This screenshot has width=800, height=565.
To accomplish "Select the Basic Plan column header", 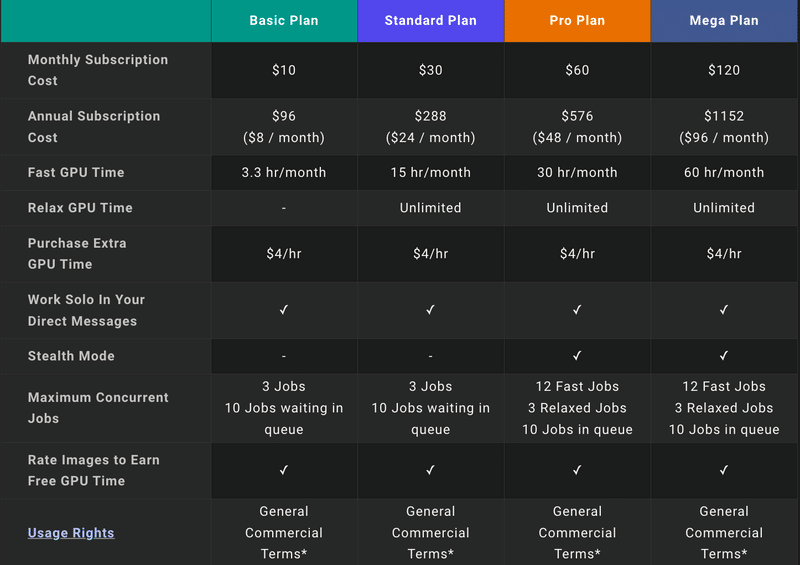I will coord(284,20).
